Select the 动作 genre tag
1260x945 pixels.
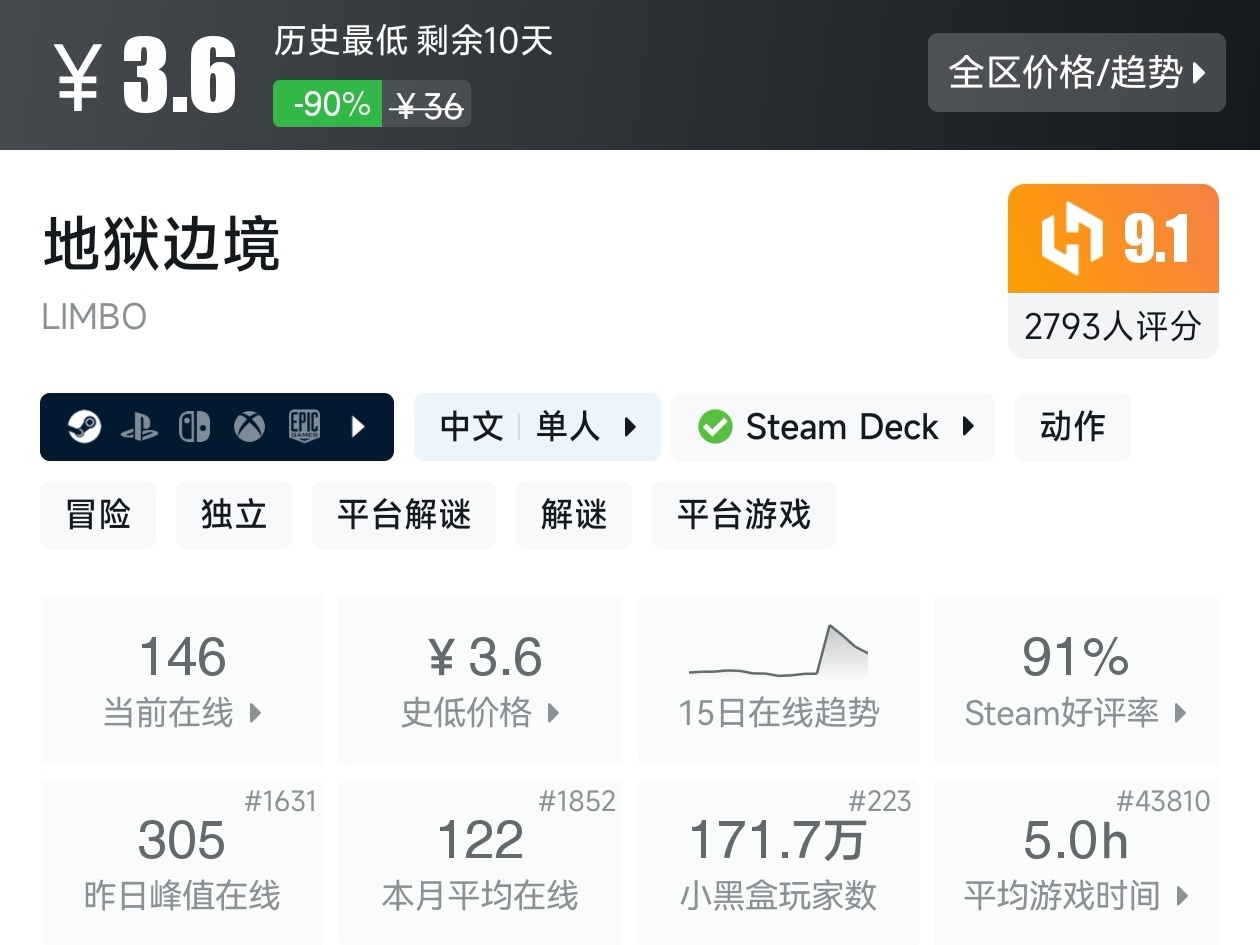tap(1072, 427)
